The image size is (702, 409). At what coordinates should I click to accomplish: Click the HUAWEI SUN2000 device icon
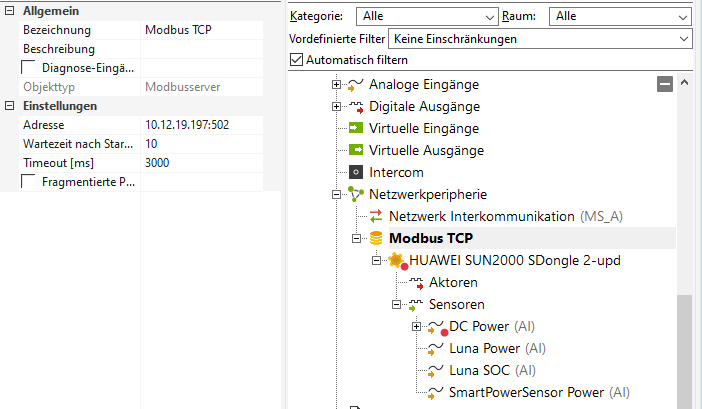[x=397, y=260]
